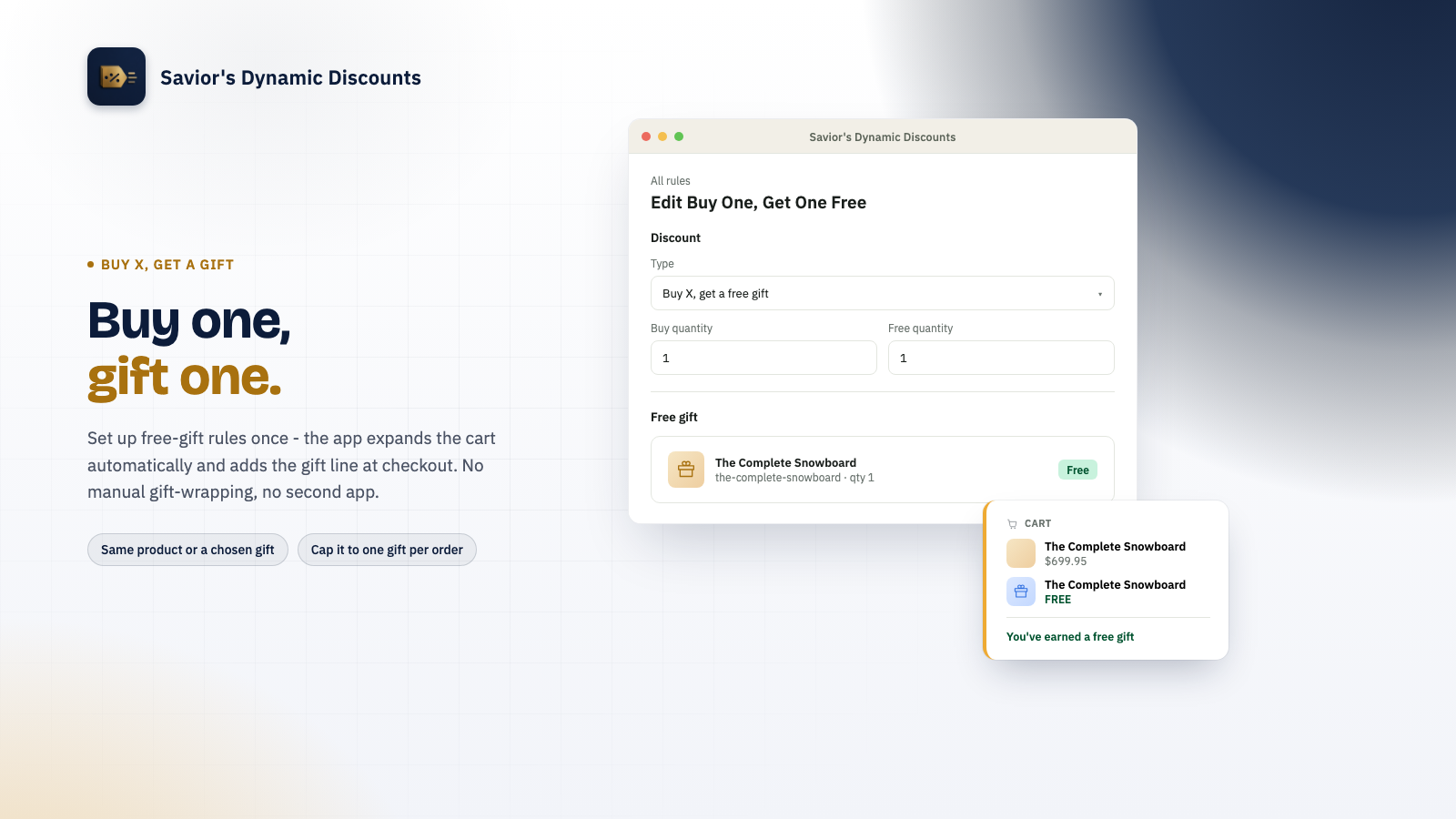Click the the-complete-snowboard · qty 1 text
Screen dimensions: 1456x819
coord(794,478)
